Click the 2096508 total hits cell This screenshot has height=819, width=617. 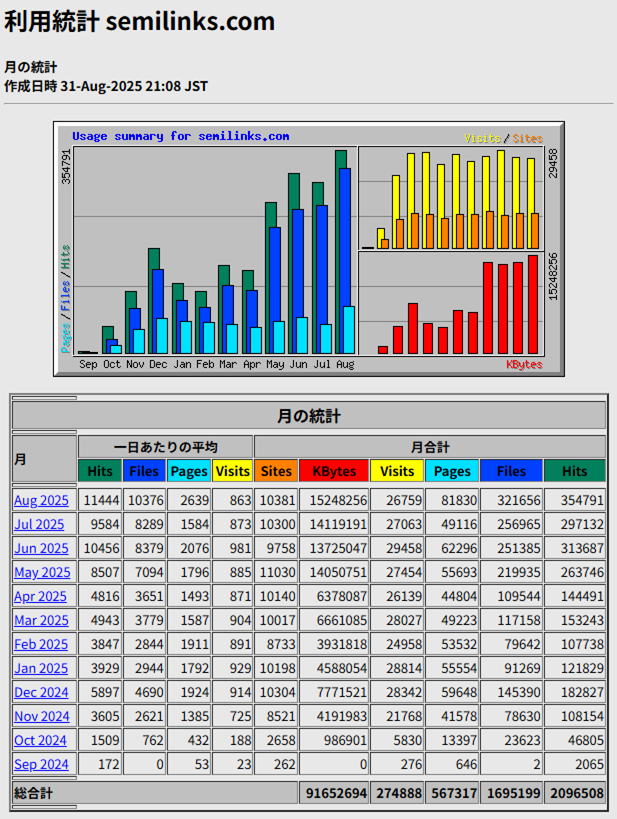click(x=575, y=794)
